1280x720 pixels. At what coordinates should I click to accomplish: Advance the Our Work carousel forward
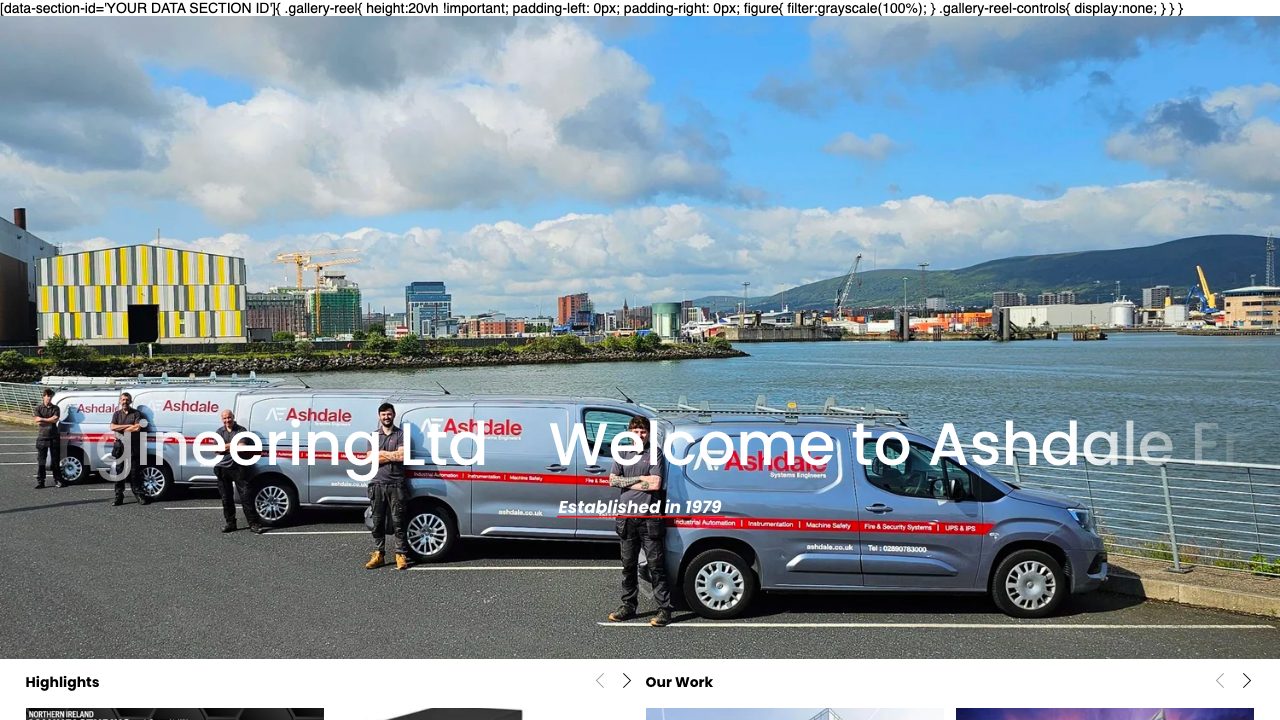1247,681
